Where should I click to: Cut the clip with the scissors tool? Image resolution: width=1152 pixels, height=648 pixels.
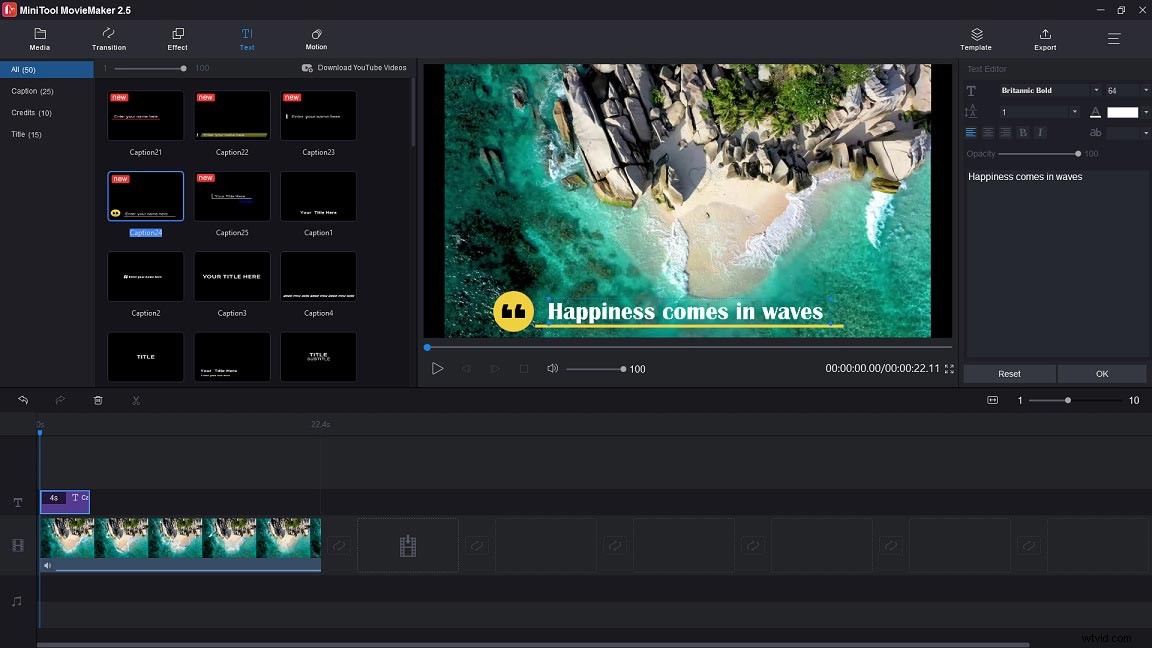tap(135, 400)
